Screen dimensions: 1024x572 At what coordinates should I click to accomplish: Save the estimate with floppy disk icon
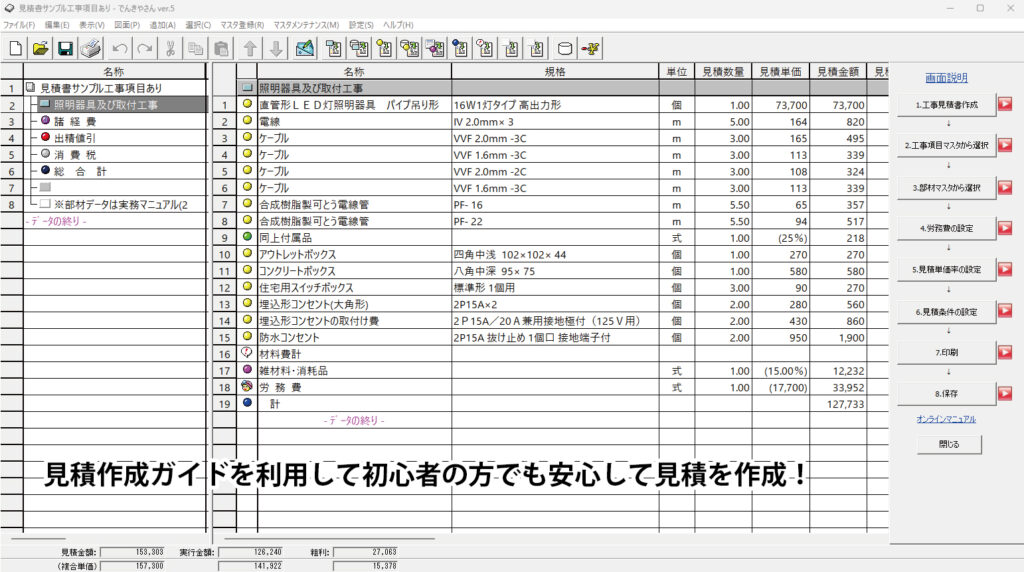(x=65, y=48)
